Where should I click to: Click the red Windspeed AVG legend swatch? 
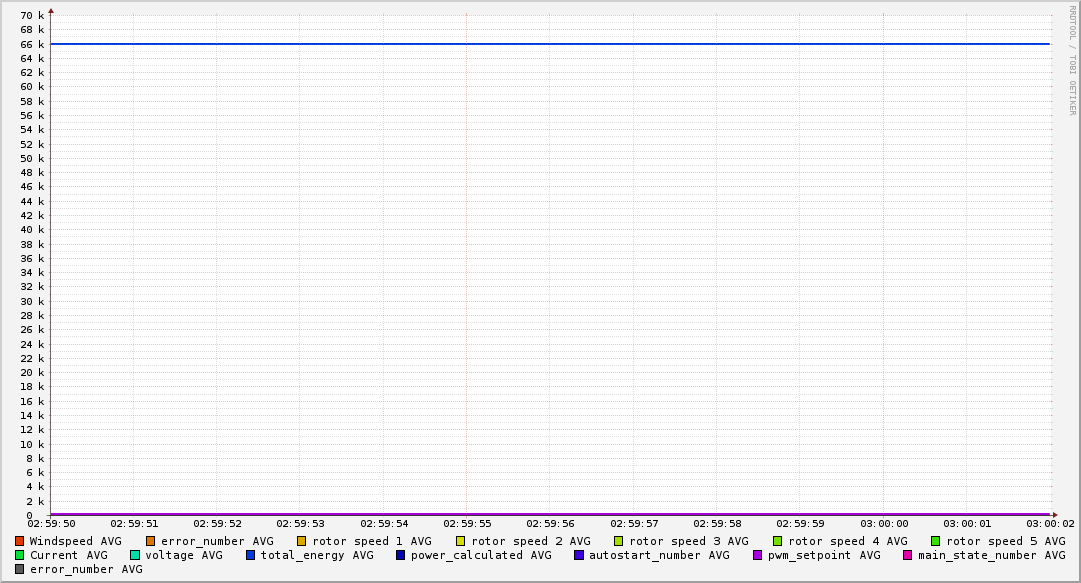coord(19,541)
